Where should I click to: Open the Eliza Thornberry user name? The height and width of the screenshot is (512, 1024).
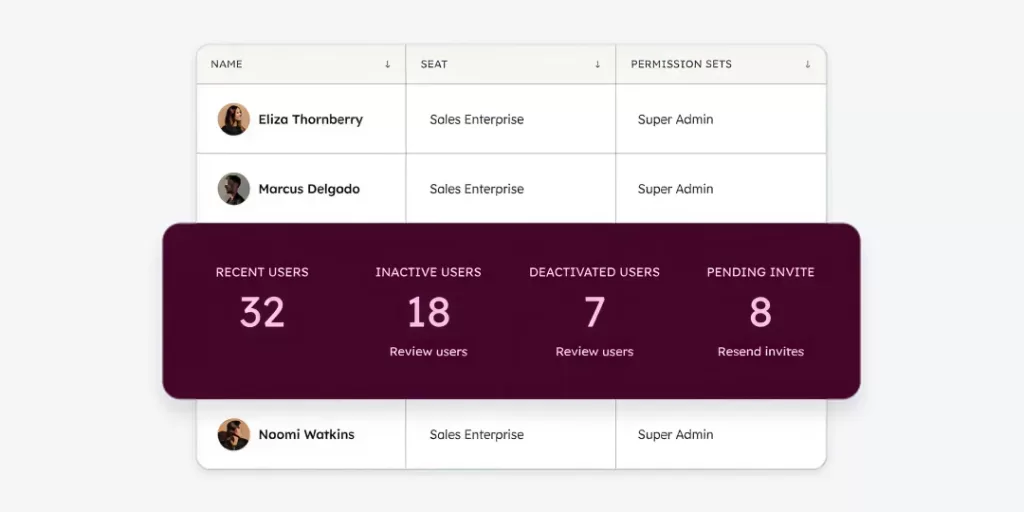pos(310,119)
